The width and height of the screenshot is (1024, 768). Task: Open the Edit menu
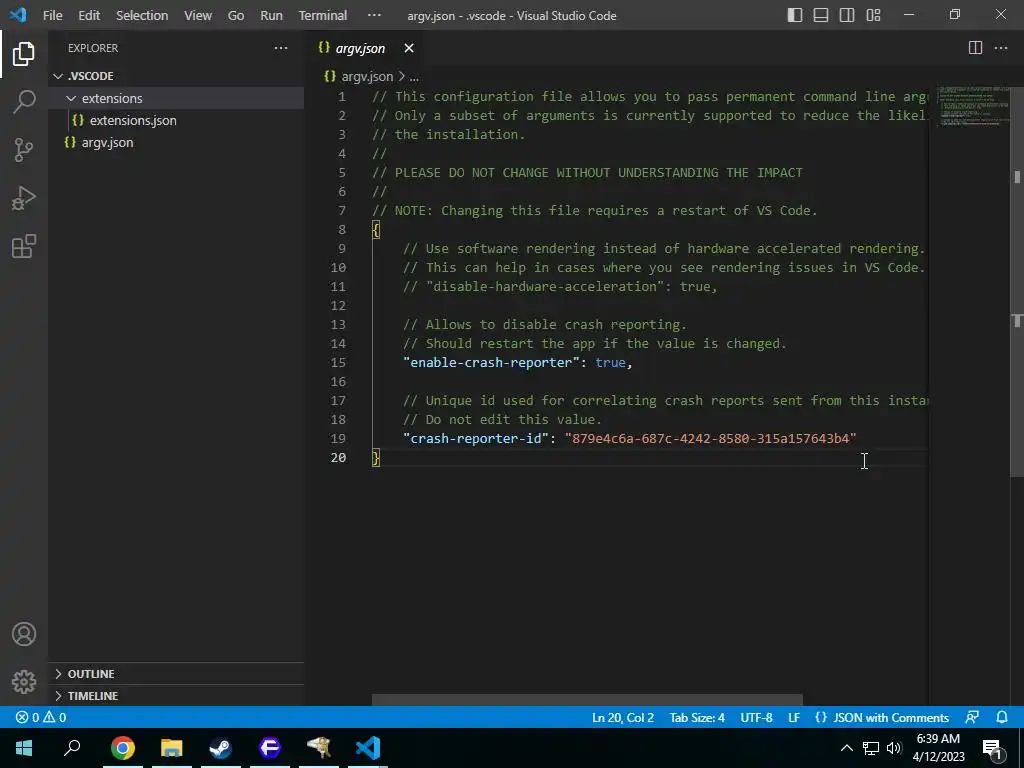[x=89, y=15]
